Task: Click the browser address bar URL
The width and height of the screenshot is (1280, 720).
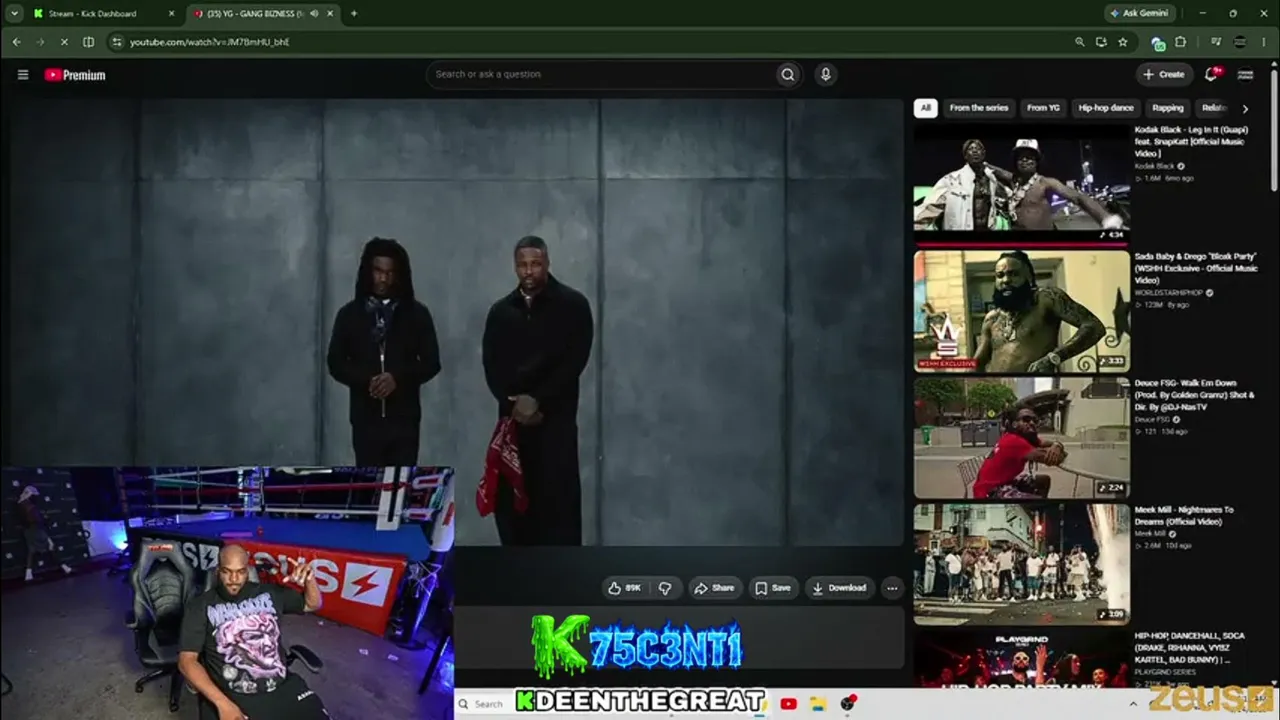Action: [x=210, y=42]
